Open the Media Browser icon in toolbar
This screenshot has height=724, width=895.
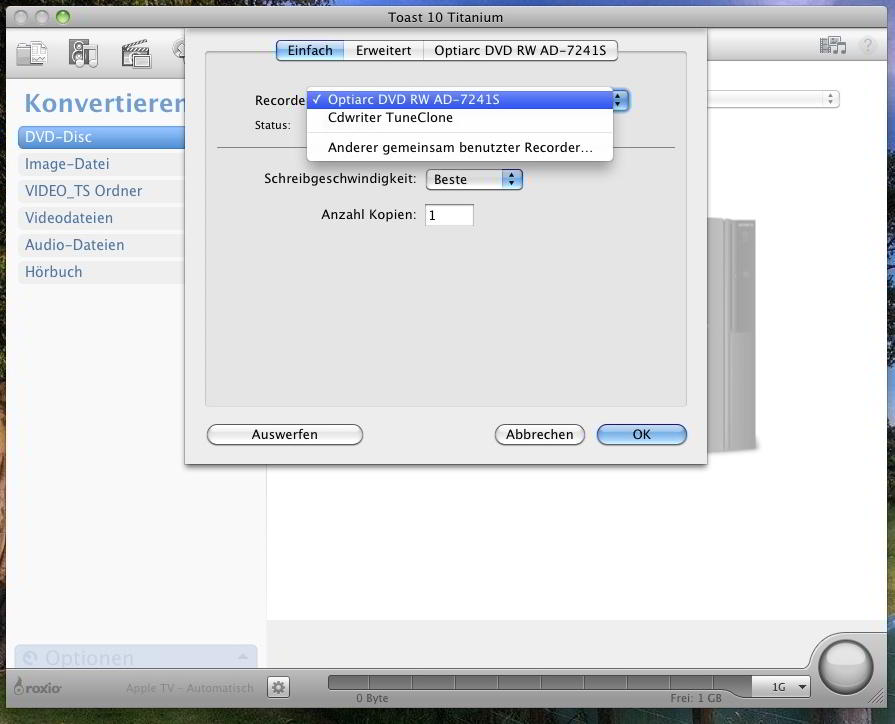click(832, 45)
